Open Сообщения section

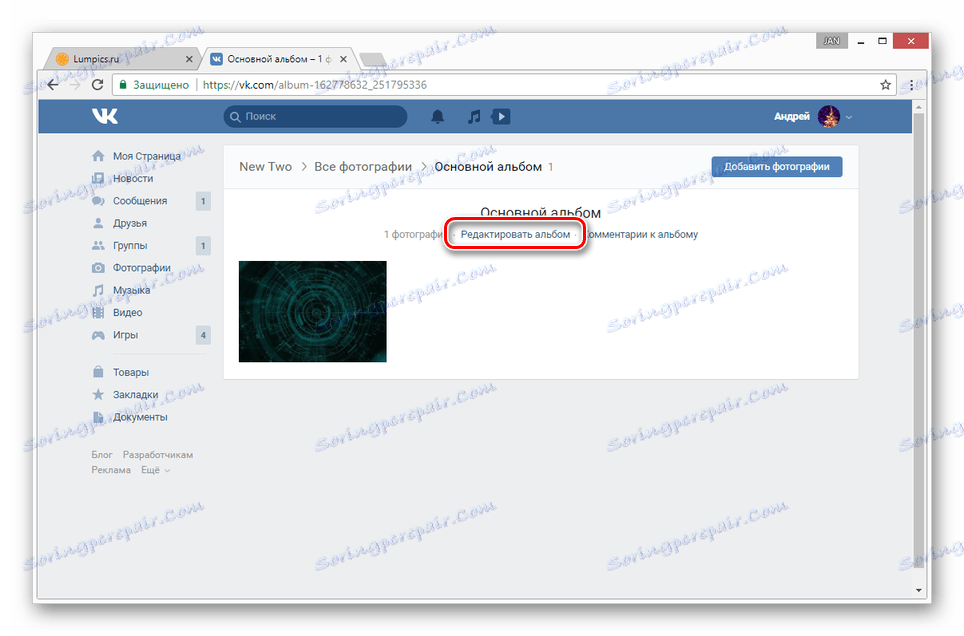140,201
